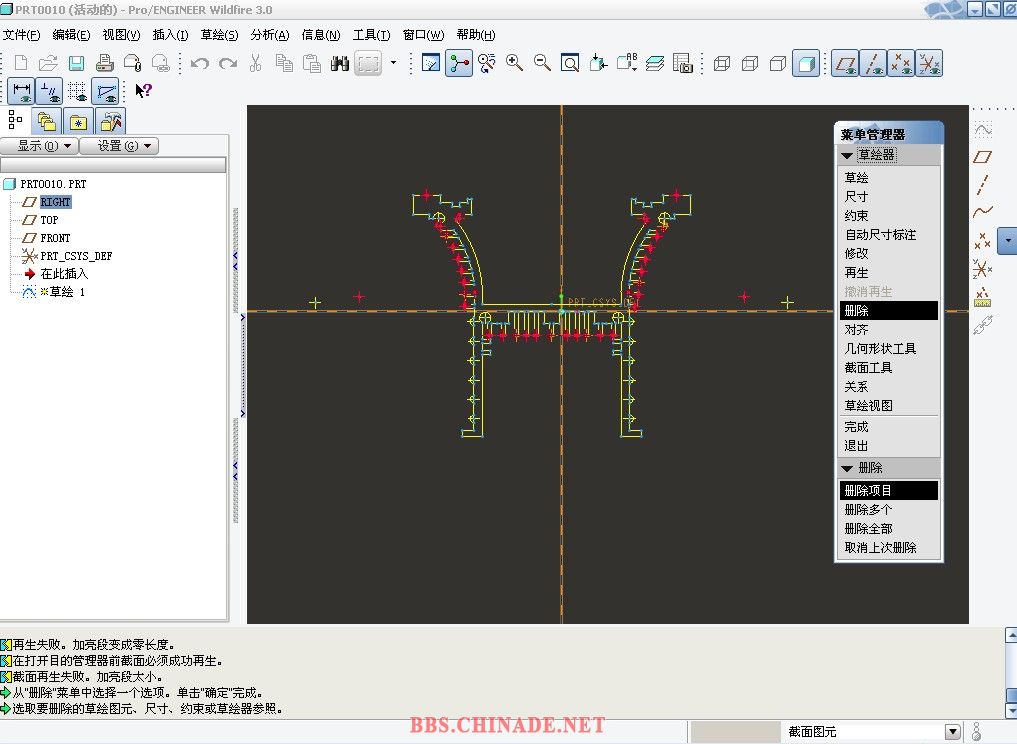This screenshot has width=1017, height=744.
Task: Click the Reorient view icon
Action: point(598,63)
